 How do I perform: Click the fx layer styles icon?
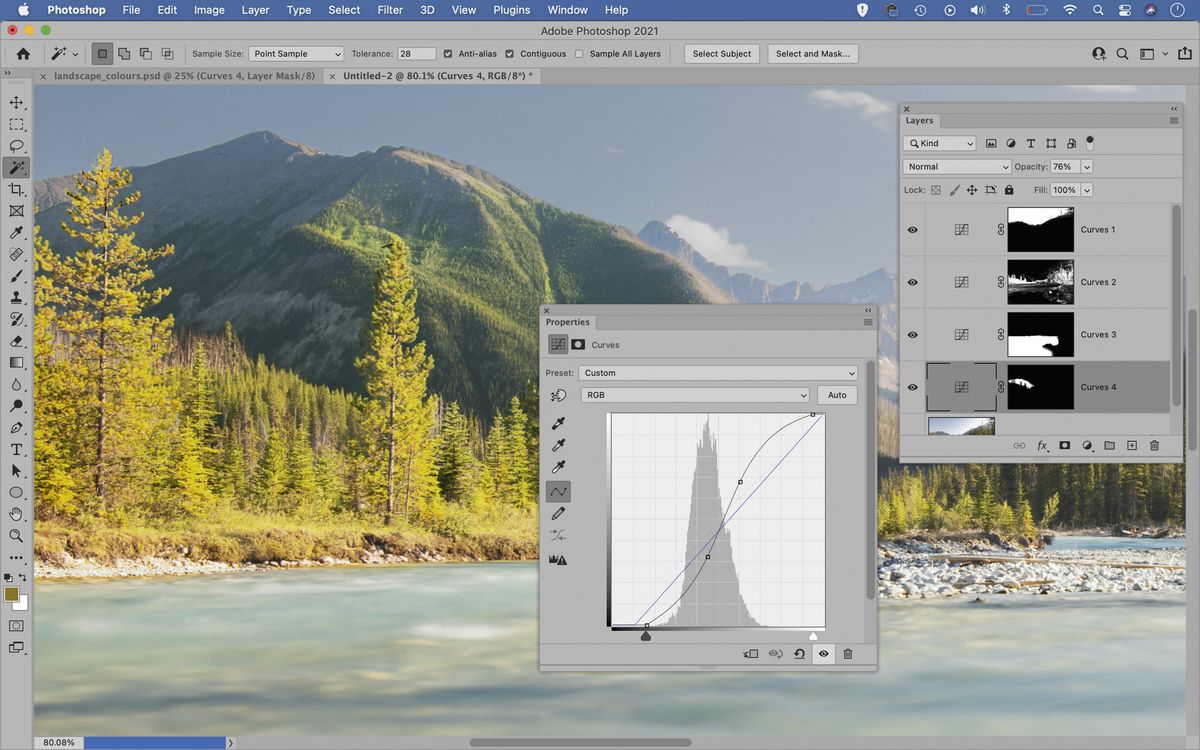point(1042,445)
